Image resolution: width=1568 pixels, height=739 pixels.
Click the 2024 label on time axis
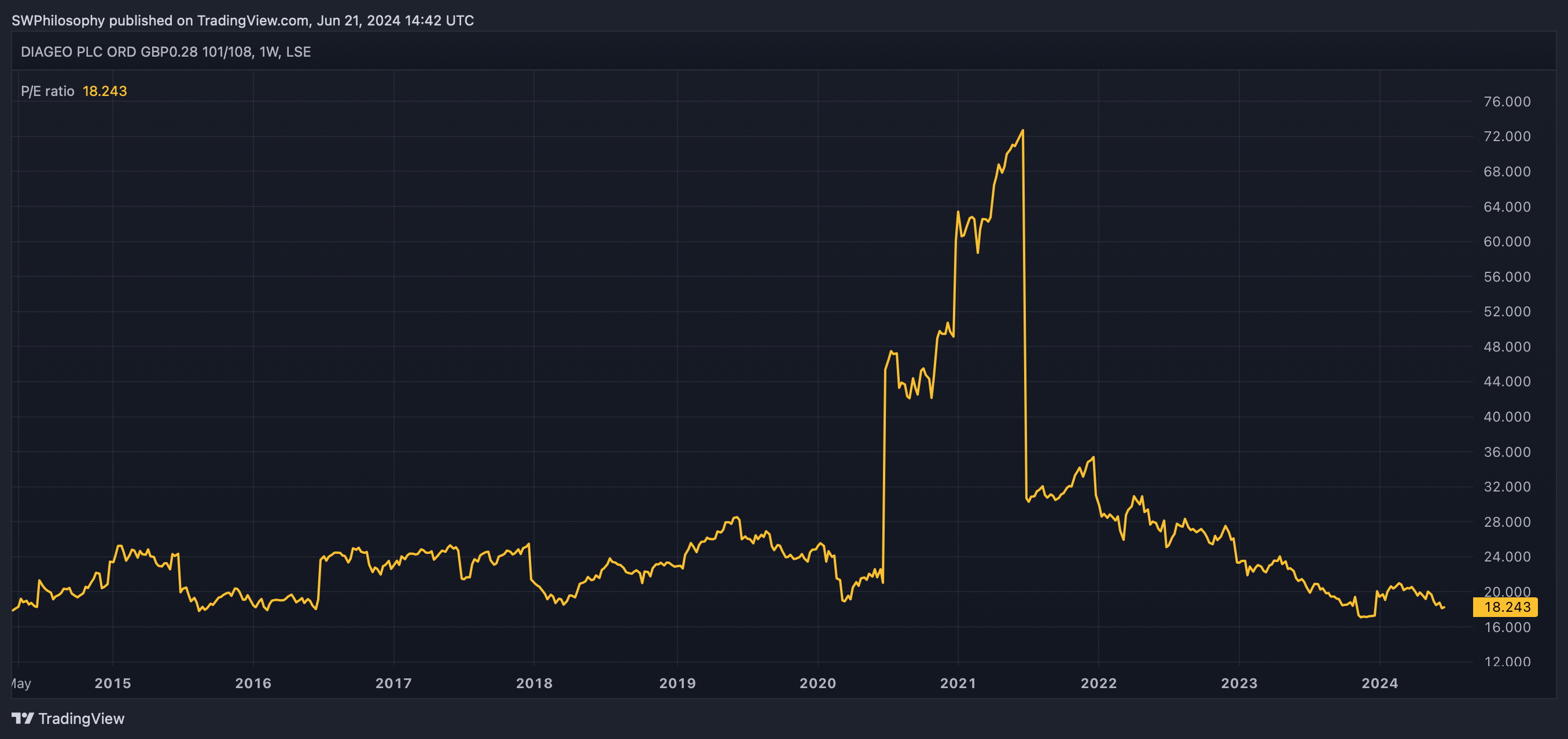(1379, 683)
